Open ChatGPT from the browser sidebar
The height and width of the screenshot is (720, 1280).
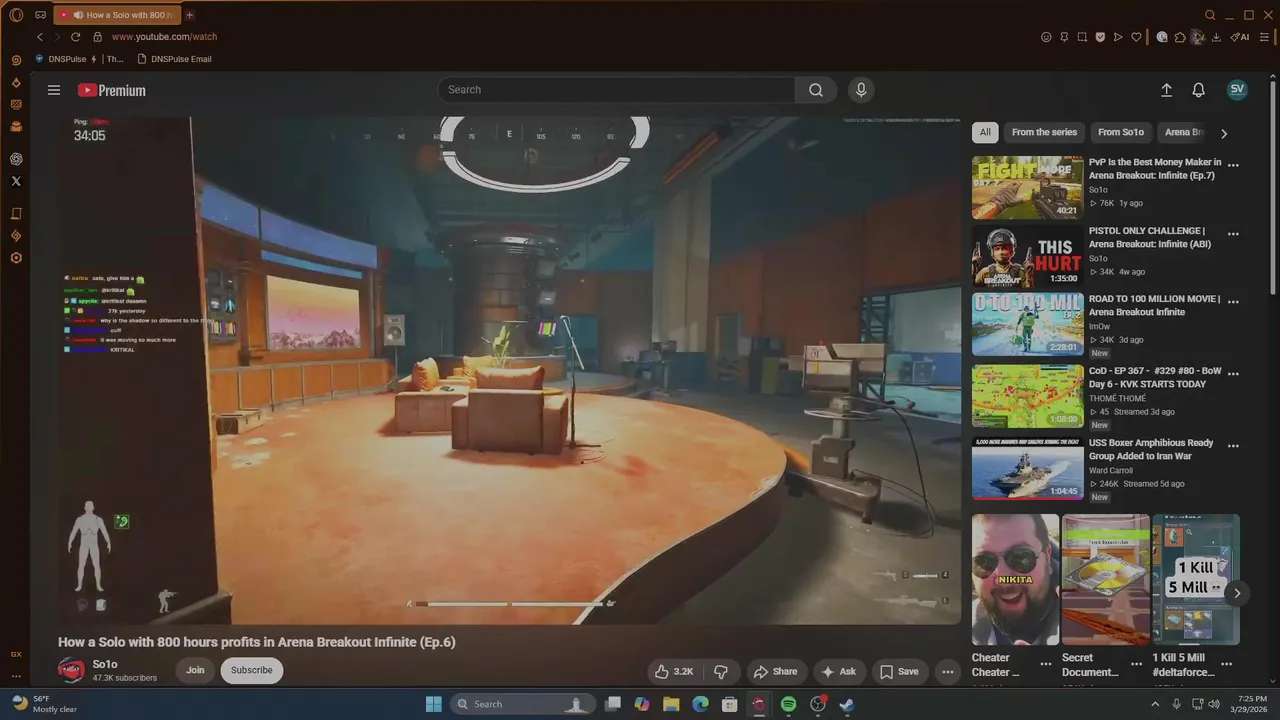[x=16, y=159]
